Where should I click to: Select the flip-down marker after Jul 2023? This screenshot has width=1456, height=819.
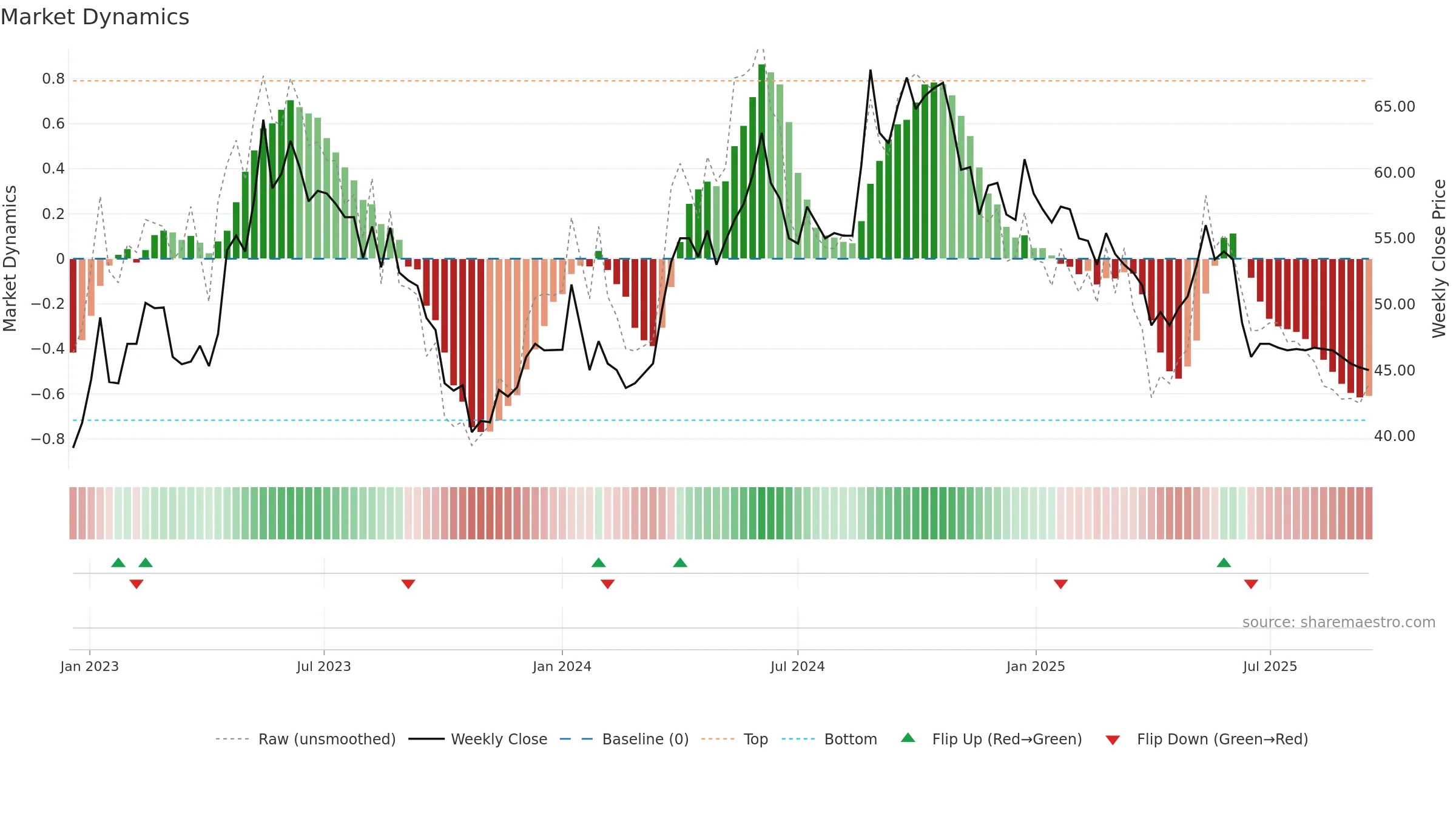pos(408,584)
